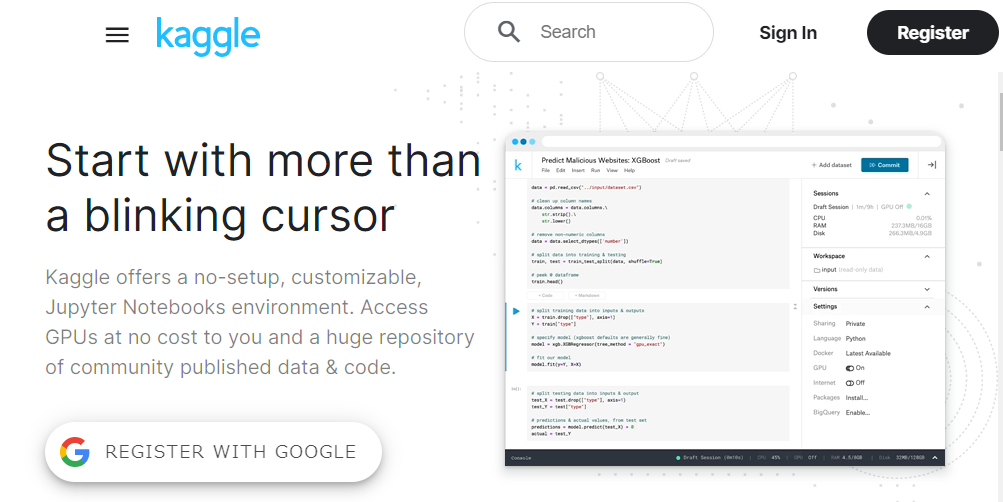
Task: Toggle the Internet switch in Settings
Action: [x=850, y=383]
